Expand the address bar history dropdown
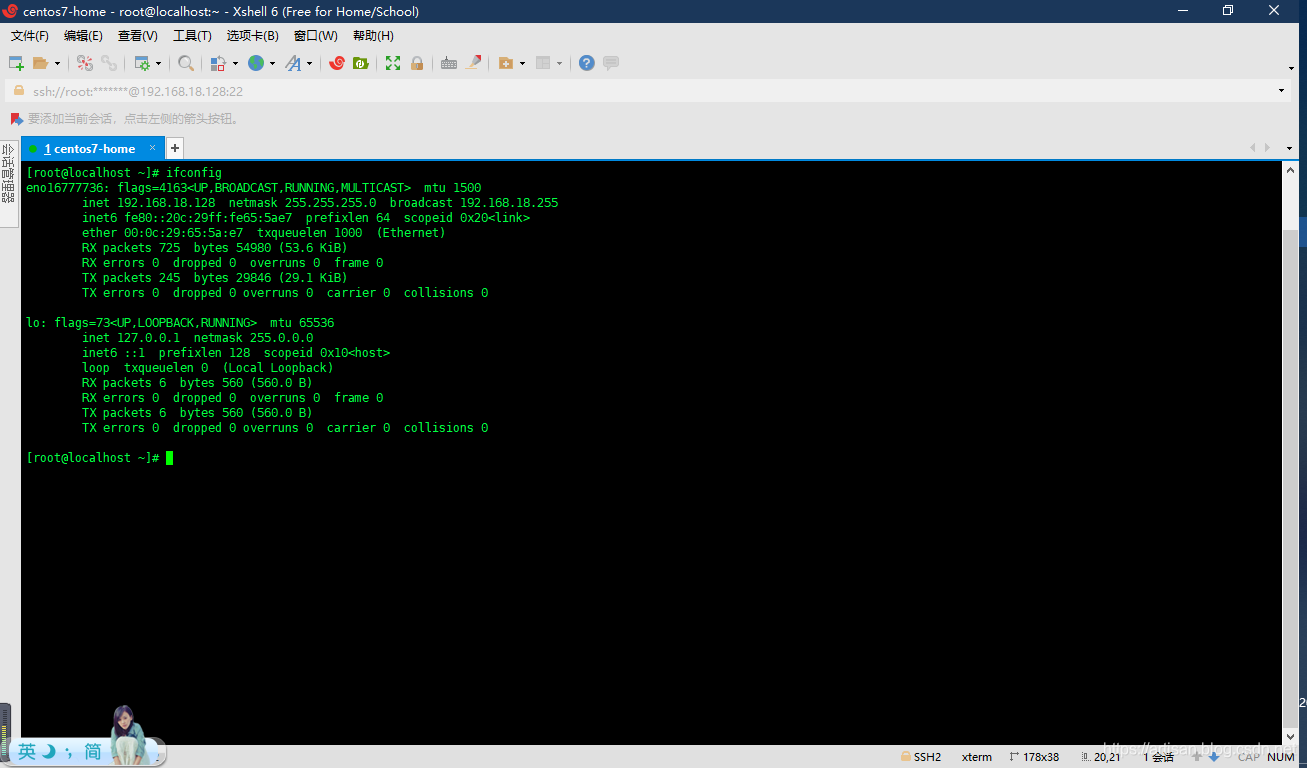The height and width of the screenshot is (768, 1307). (x=1282, y=91)
